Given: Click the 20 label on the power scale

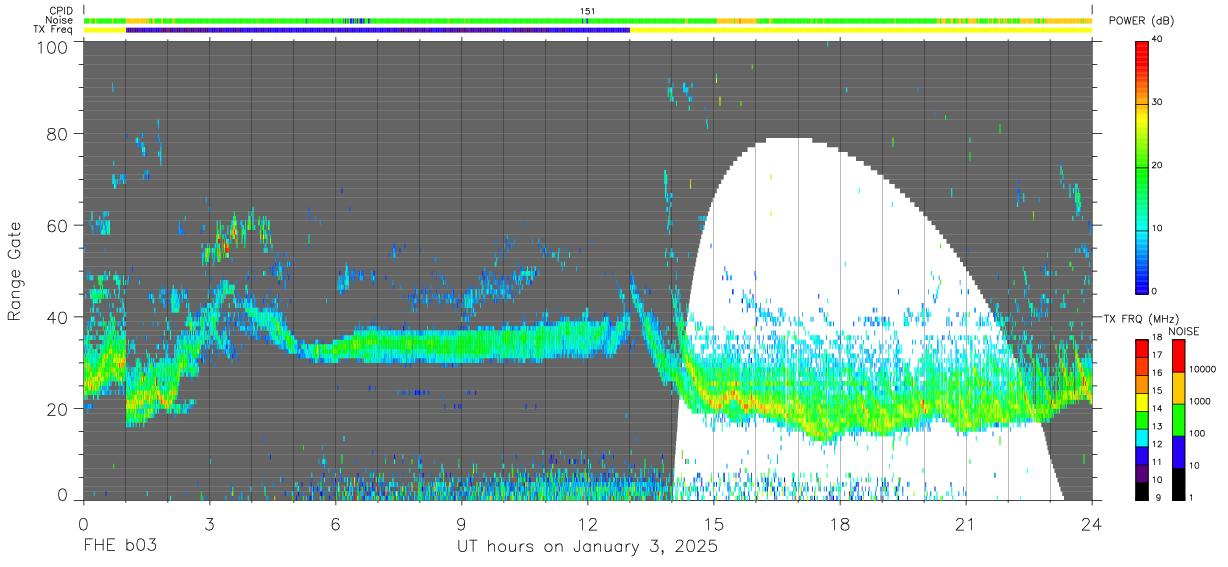Looking at the screenshot, I should [1157, 166].
